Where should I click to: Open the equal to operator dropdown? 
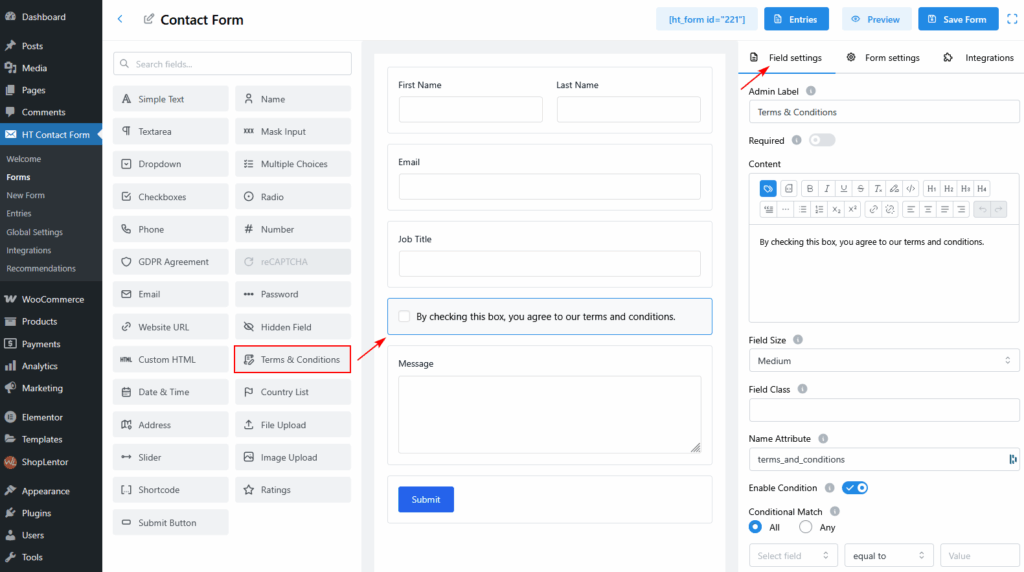pos(889,556)
